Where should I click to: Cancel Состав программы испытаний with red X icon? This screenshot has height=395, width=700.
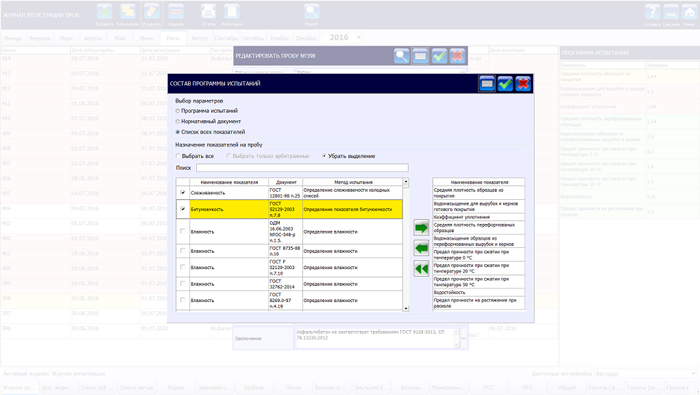click(x=523, y=83)
